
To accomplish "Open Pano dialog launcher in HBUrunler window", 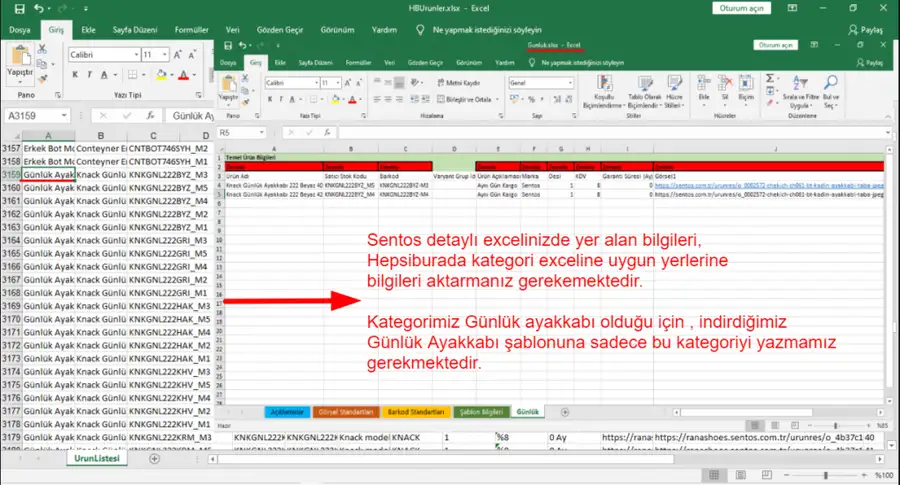I will (58, 95).
